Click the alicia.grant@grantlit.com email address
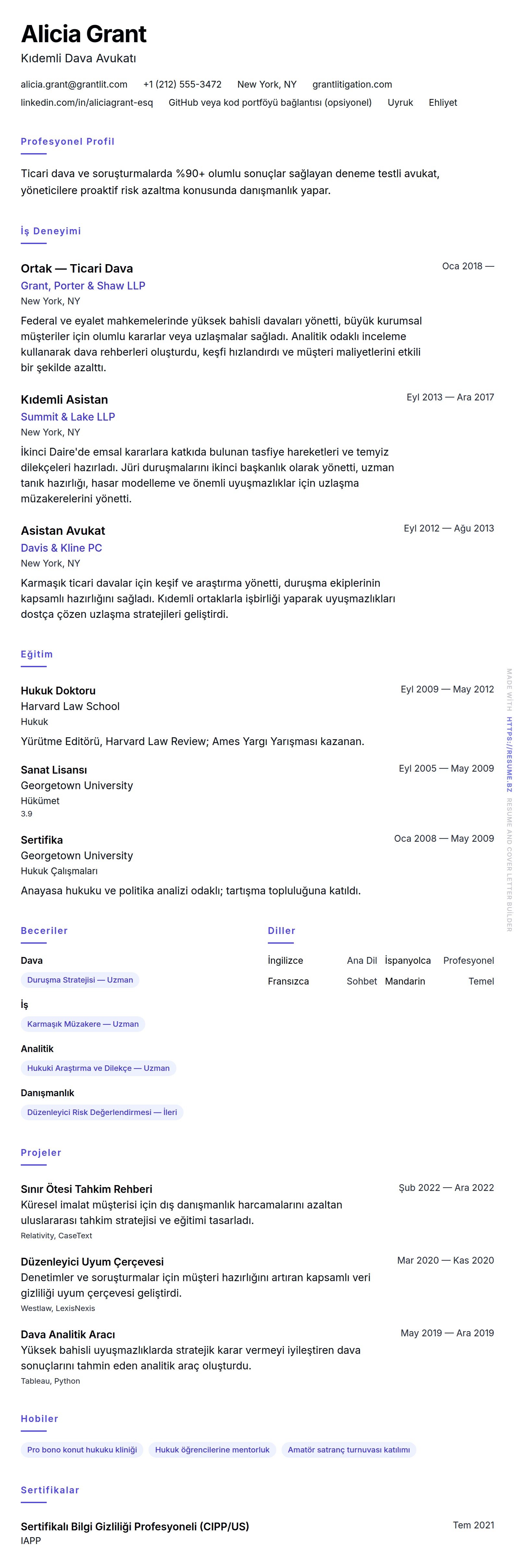This screenshot has width=515, height=1568. (x=74, y=85)
